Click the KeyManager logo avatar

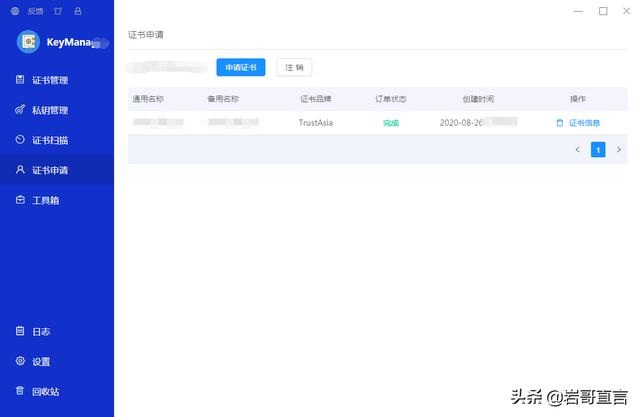(28, 42)
